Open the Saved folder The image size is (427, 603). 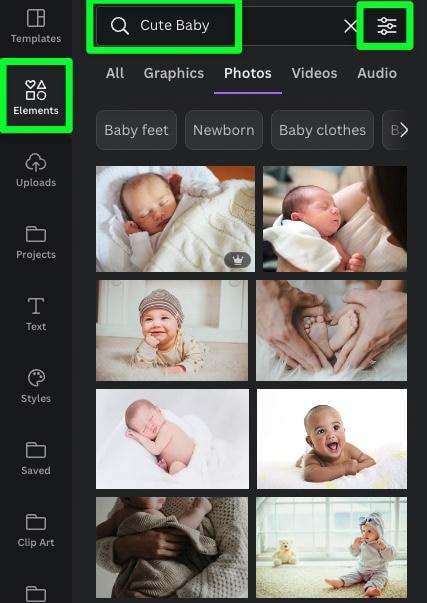point(36,458)
